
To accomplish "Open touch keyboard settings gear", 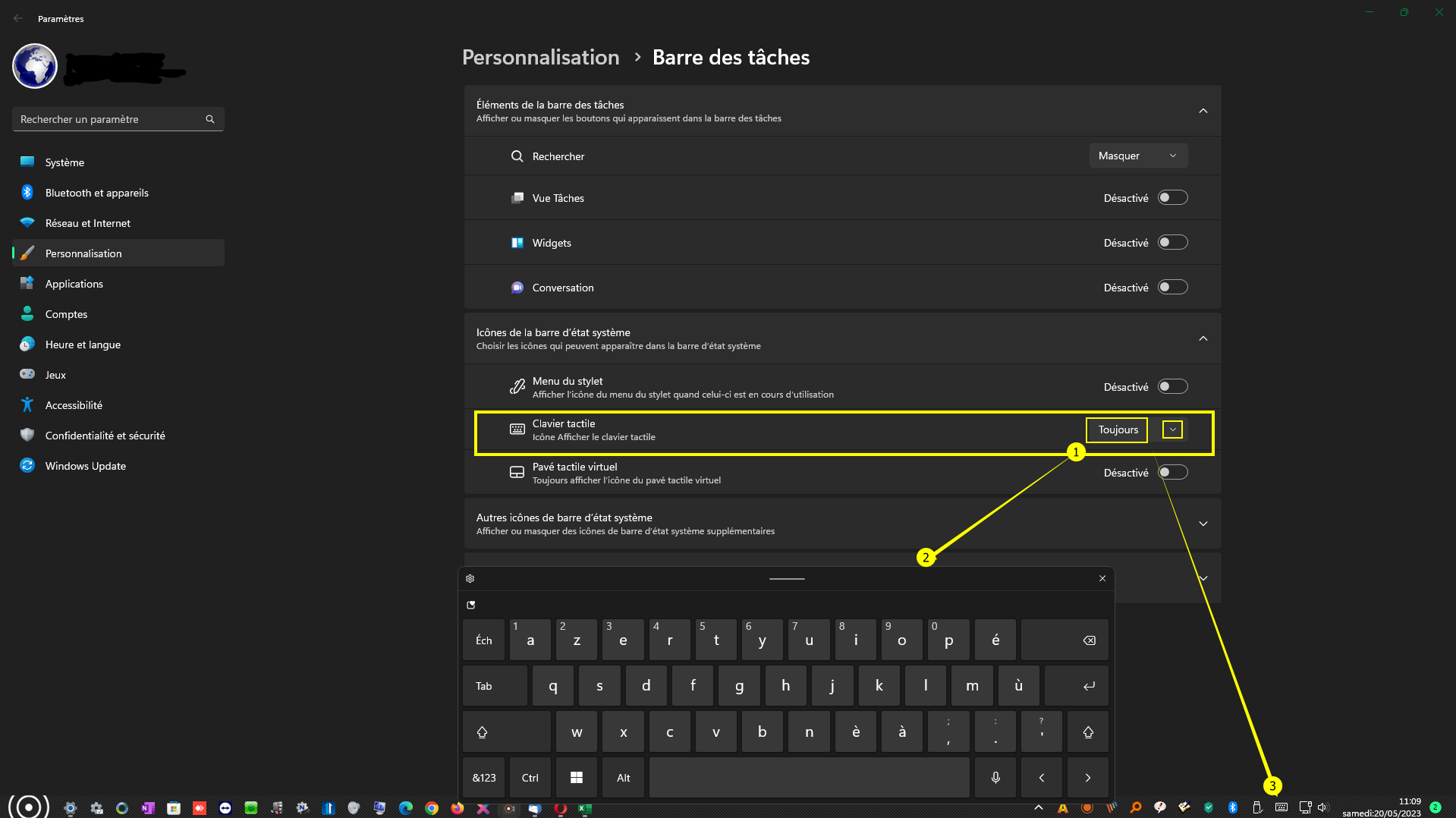I will pos(470,578).
